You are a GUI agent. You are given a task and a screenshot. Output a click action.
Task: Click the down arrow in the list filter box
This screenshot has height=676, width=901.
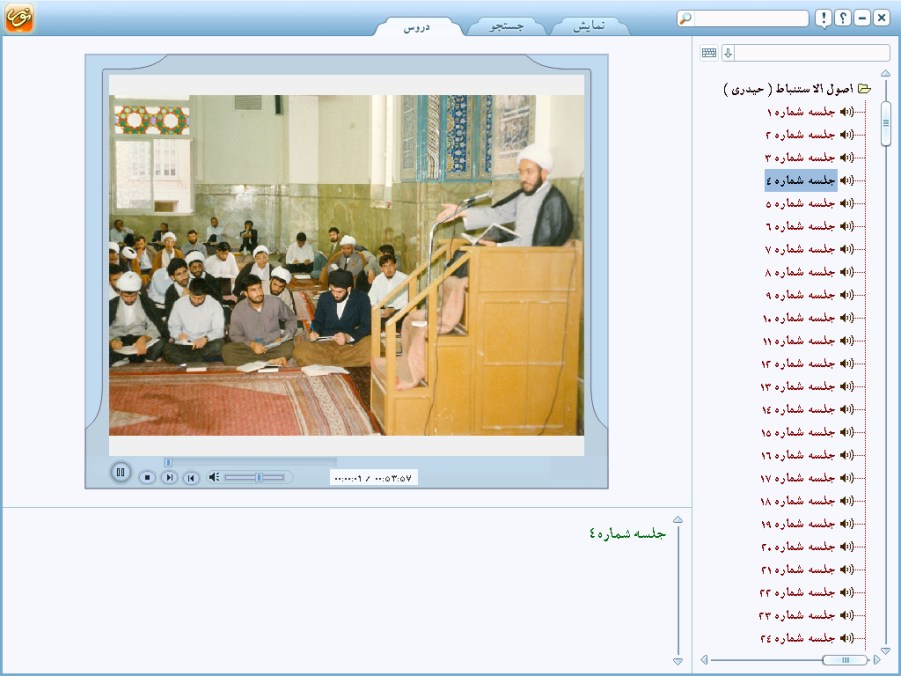coord(728,53)
